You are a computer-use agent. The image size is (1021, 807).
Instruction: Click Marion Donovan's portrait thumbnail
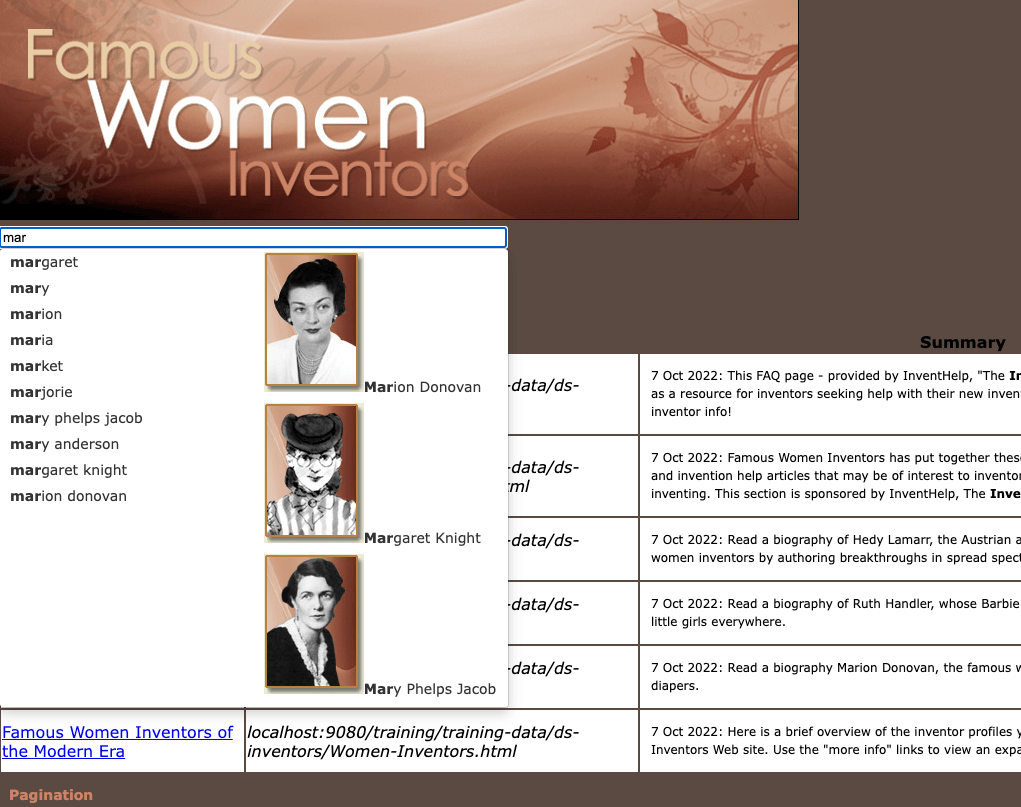311,320
